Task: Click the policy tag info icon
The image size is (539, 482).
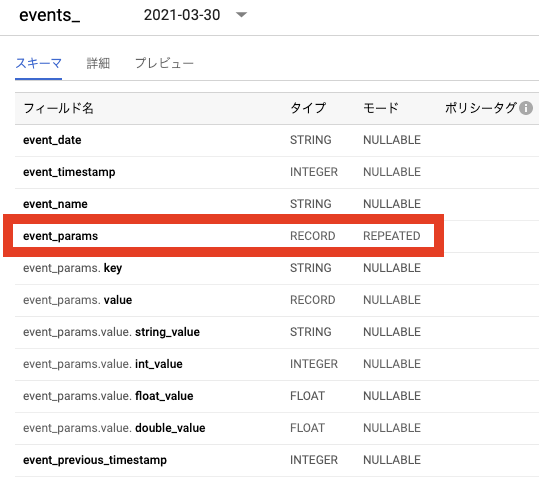Action: click(526, 108)
